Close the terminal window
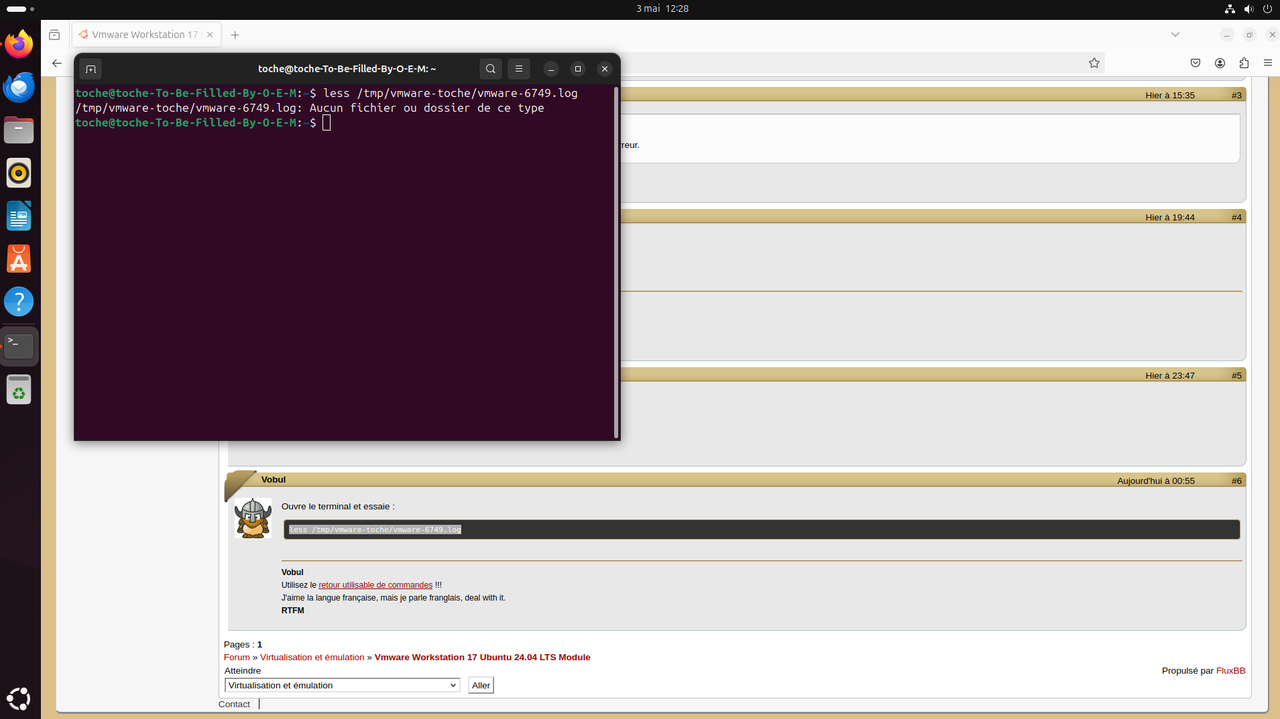This screenshot has height=719, width=1280. click(604, 69)
